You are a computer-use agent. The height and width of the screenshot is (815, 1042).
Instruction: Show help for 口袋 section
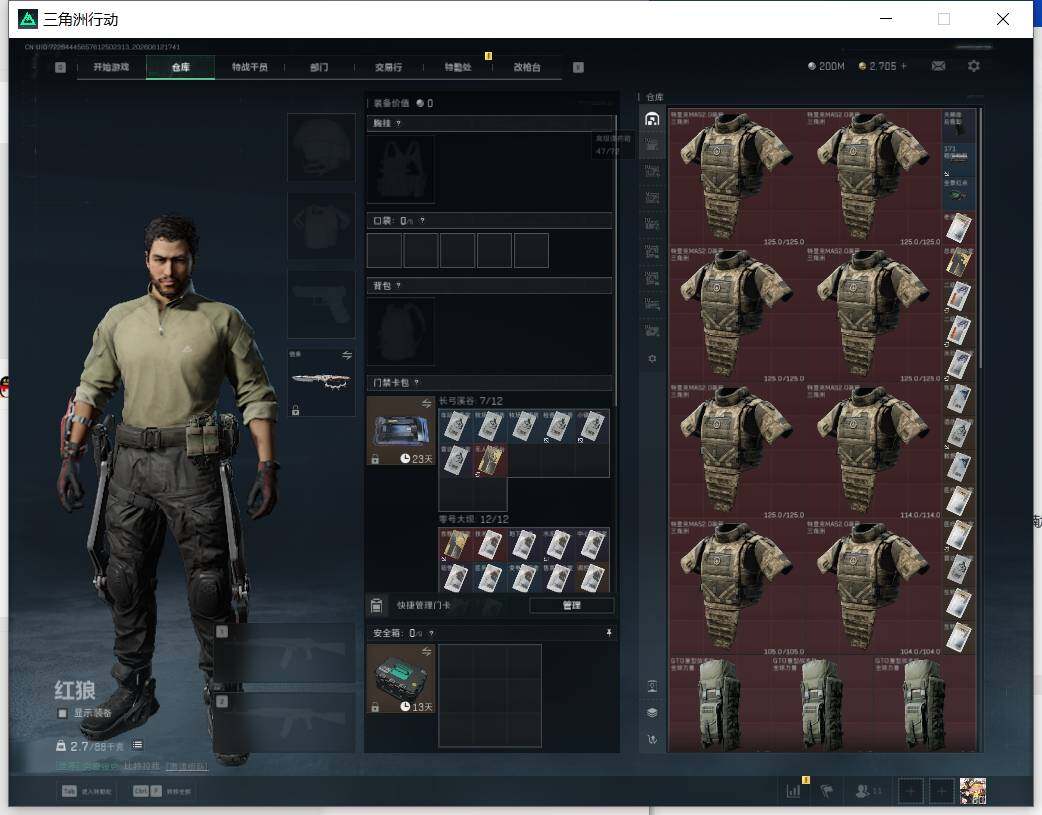tap(422, 221)
